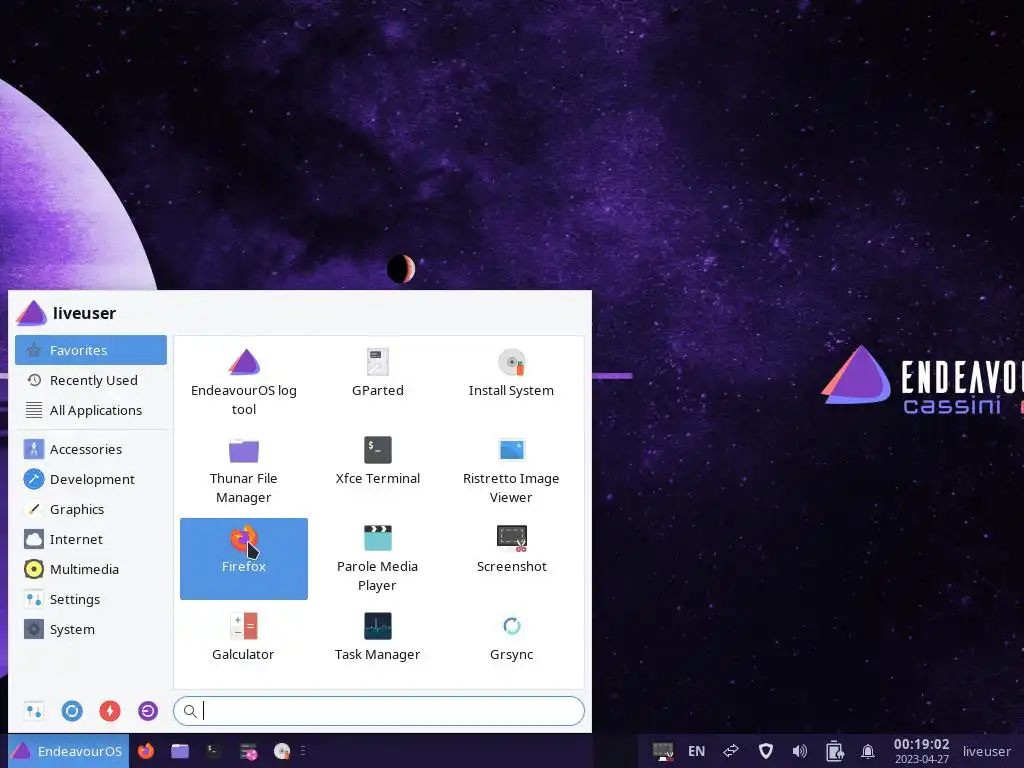Launch EndeavourOS log tool from favorites
1024x768 pixels.
(x=244, y=383)
